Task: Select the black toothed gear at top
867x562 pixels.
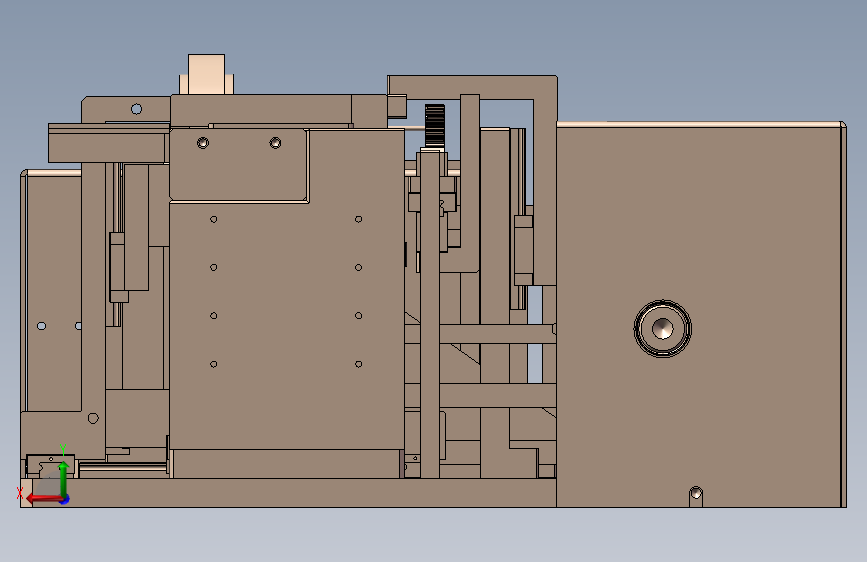Action: click(435, 126)
